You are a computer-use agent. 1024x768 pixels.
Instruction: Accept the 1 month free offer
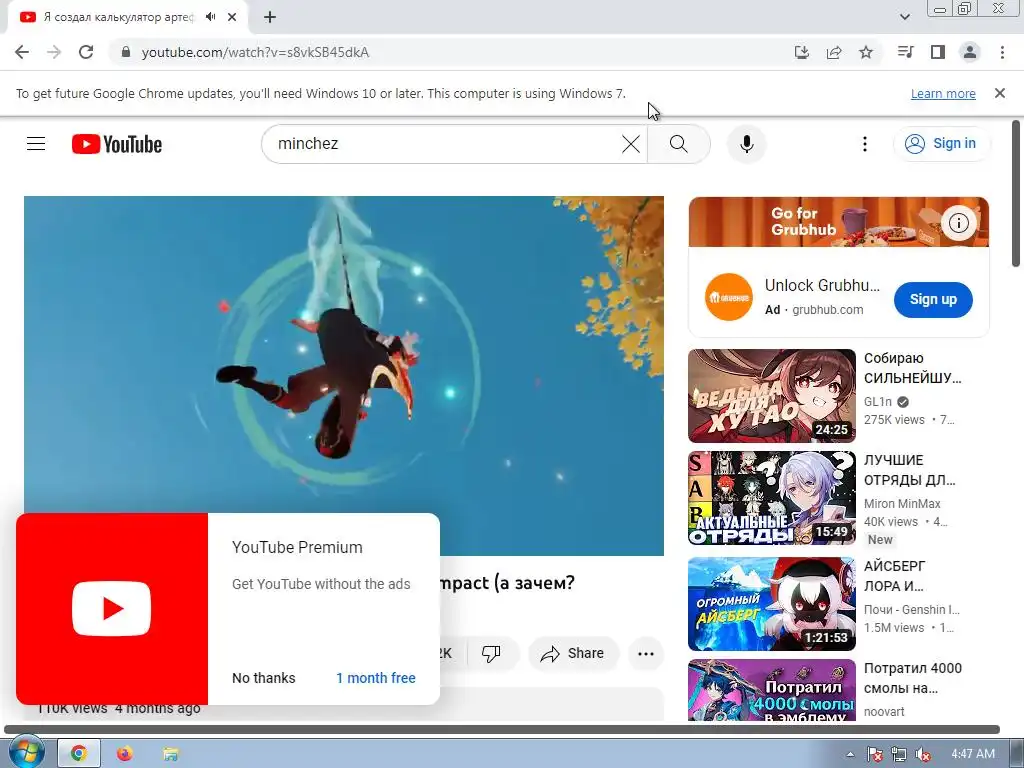(x=376, y=678)
